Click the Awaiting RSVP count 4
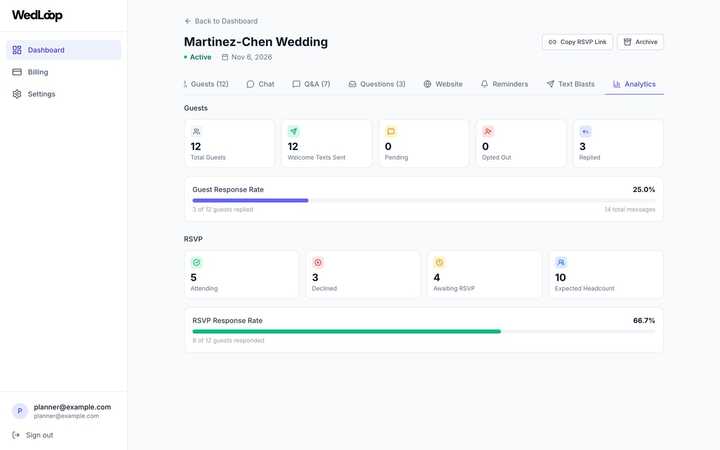 [x=437, y=277]
